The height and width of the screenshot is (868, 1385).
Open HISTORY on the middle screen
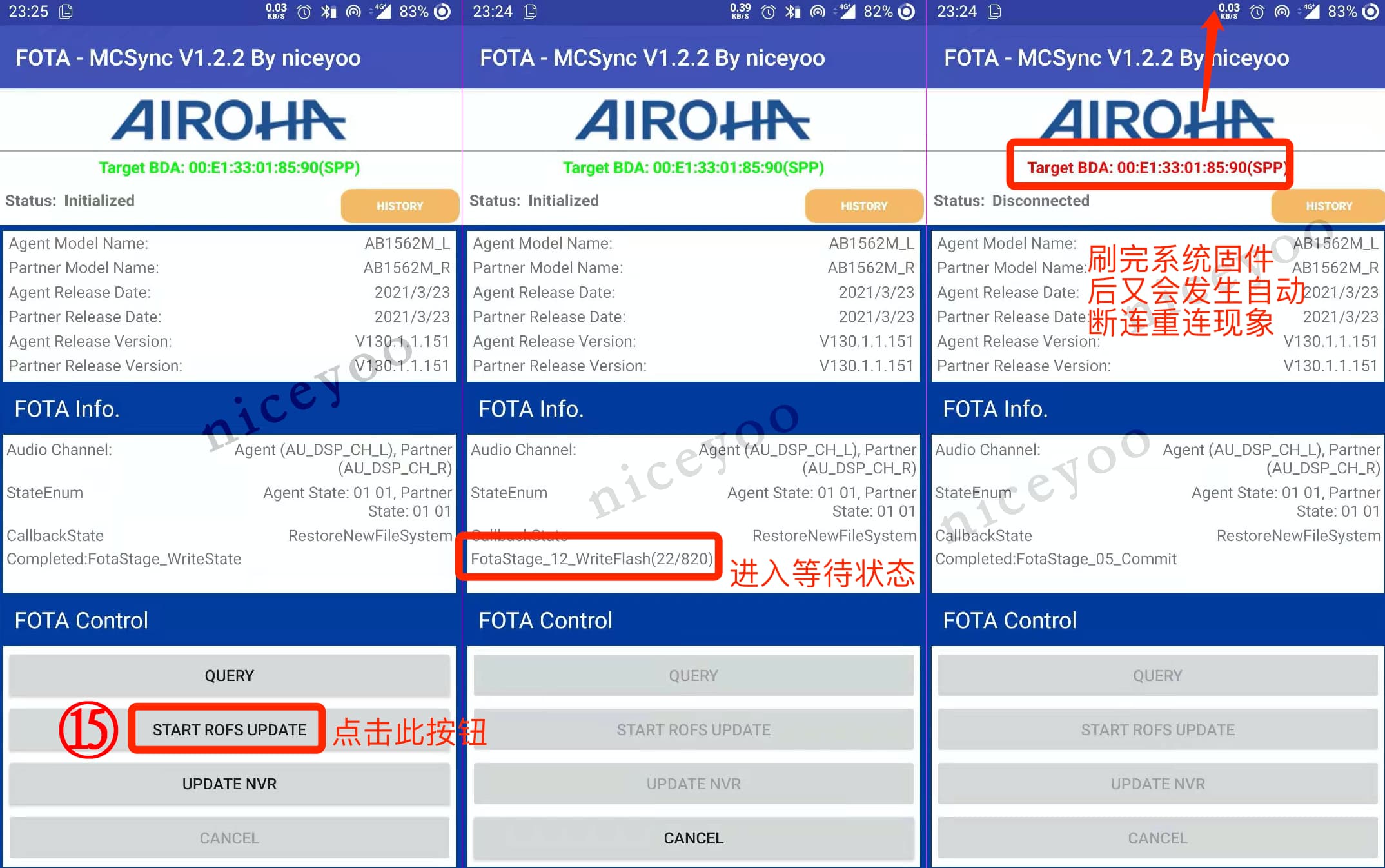tap(864, 206)
